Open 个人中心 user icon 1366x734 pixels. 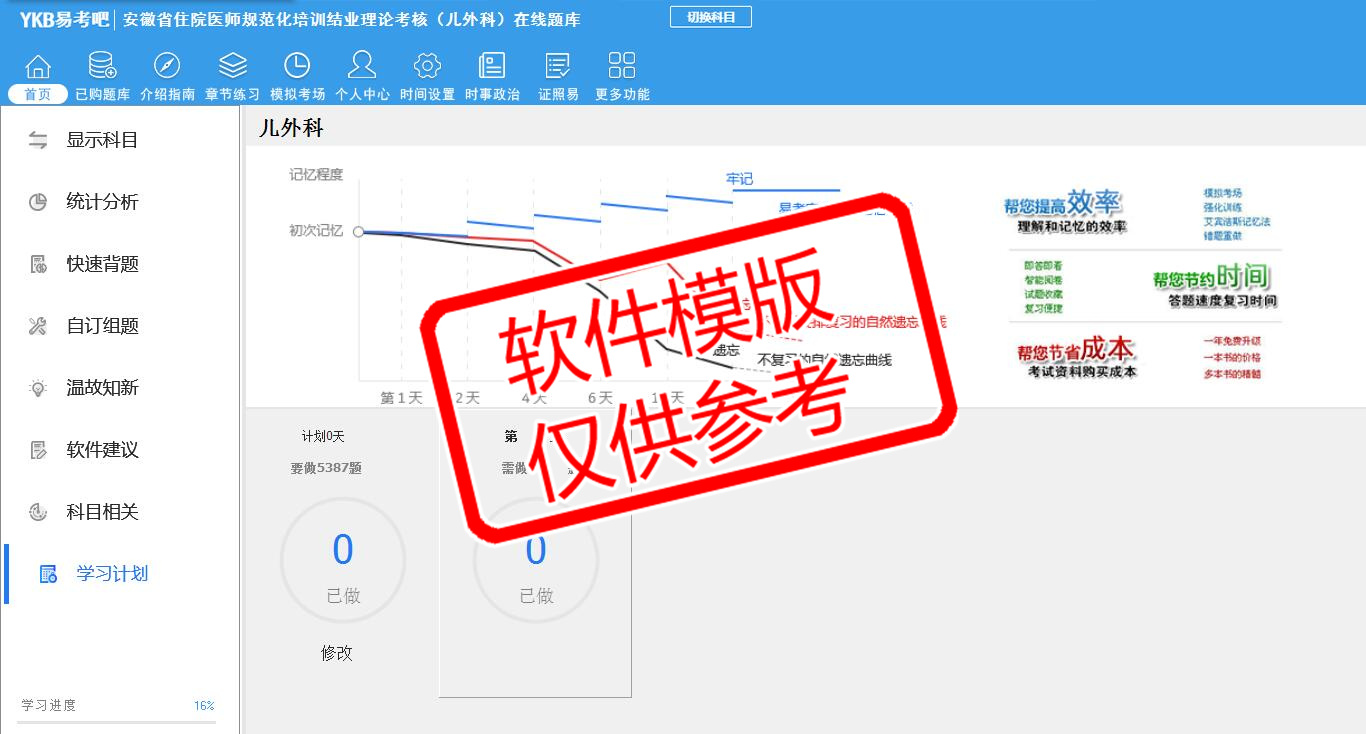pos(362,67)
